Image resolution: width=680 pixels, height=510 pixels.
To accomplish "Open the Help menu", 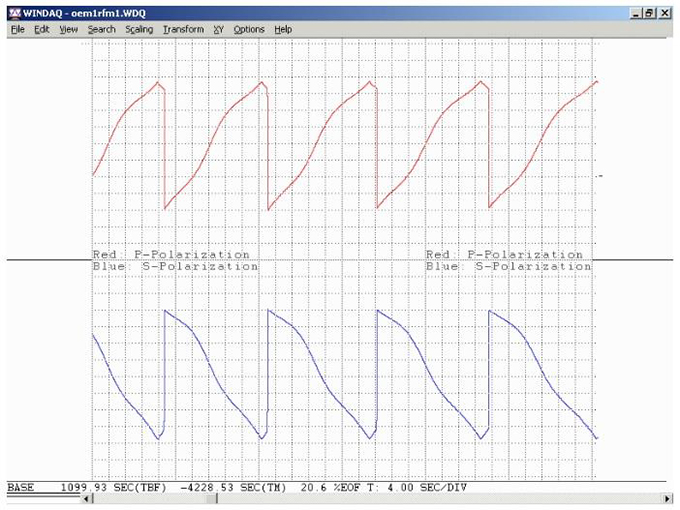I will point(283,29).
